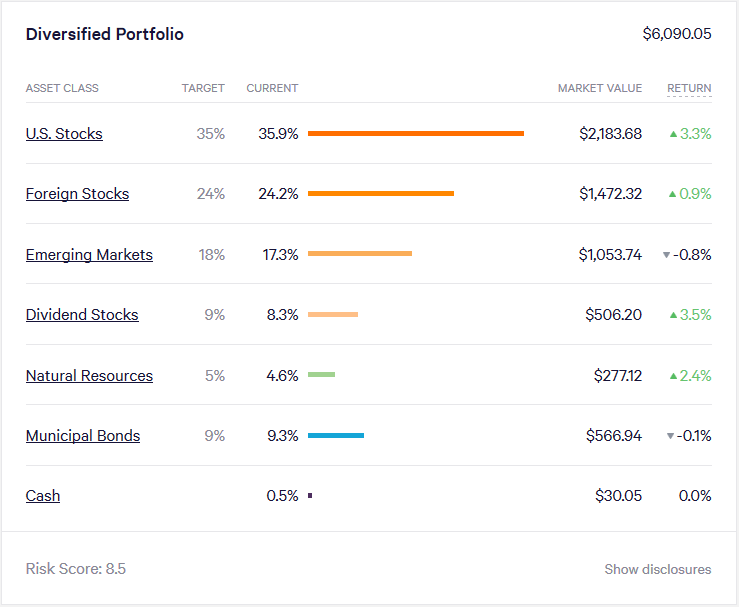Open the Foreign Stocks link
Image resolution: width=739 pixels, height=607 pixels.
[x=77, y=194]
